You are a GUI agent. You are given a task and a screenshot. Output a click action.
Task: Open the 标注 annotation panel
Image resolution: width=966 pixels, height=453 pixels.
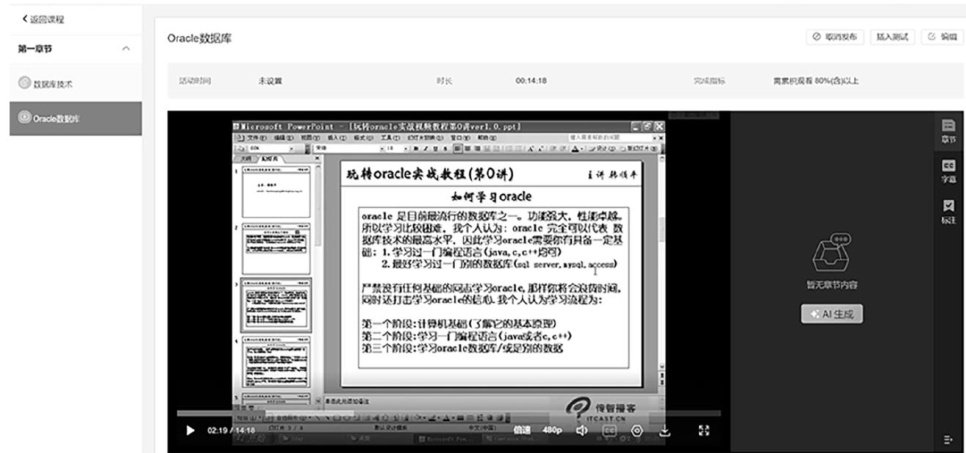947,210
